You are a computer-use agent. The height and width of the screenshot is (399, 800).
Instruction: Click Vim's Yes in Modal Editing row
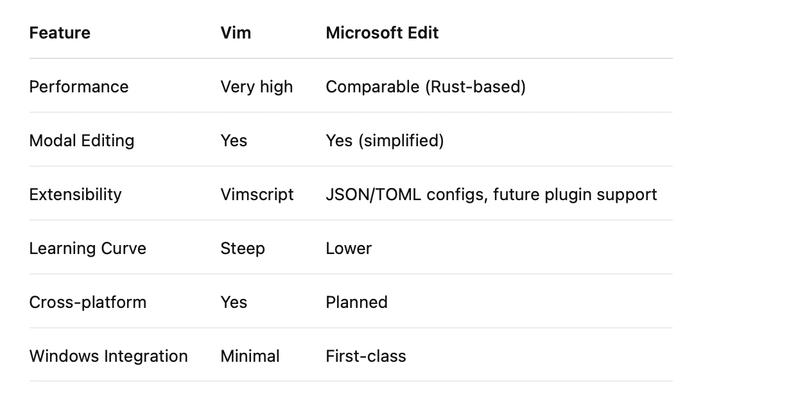click(x=234, y=141)
